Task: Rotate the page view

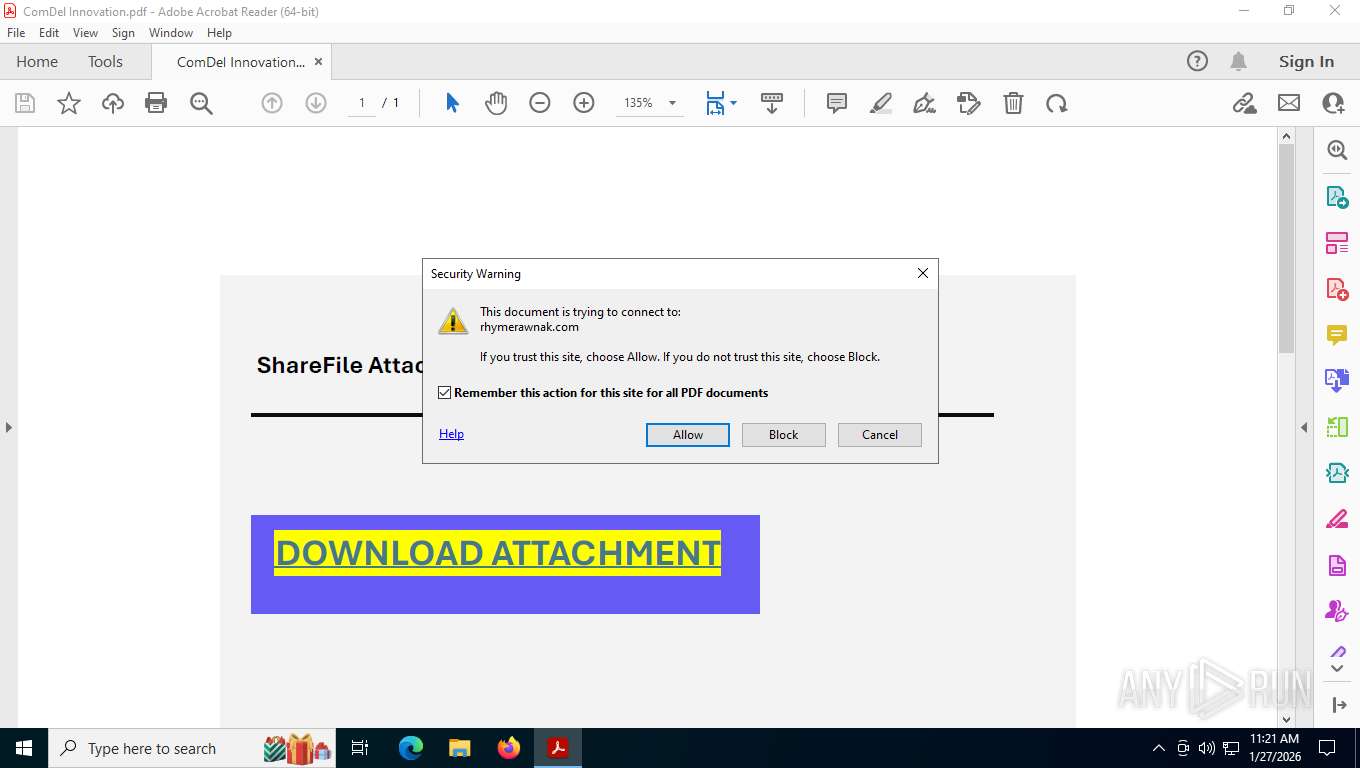Action: [1057, 103]
